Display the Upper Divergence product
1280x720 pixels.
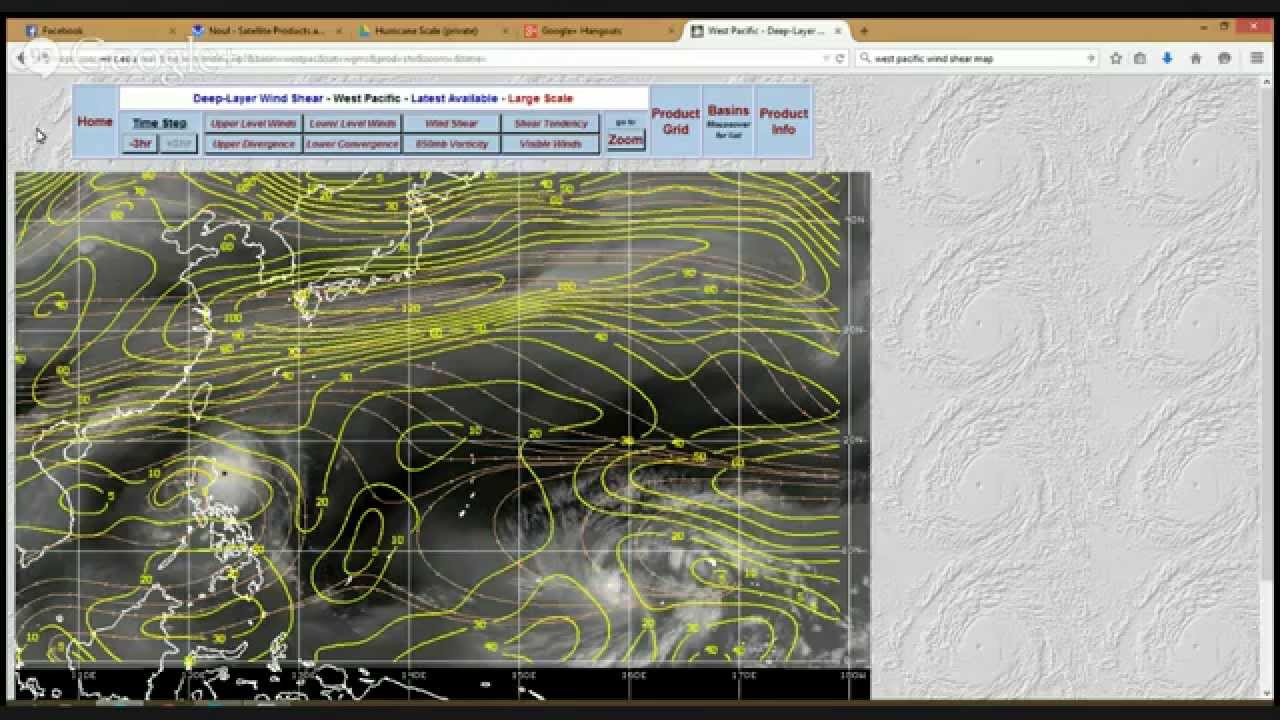[x=254, y=144]
